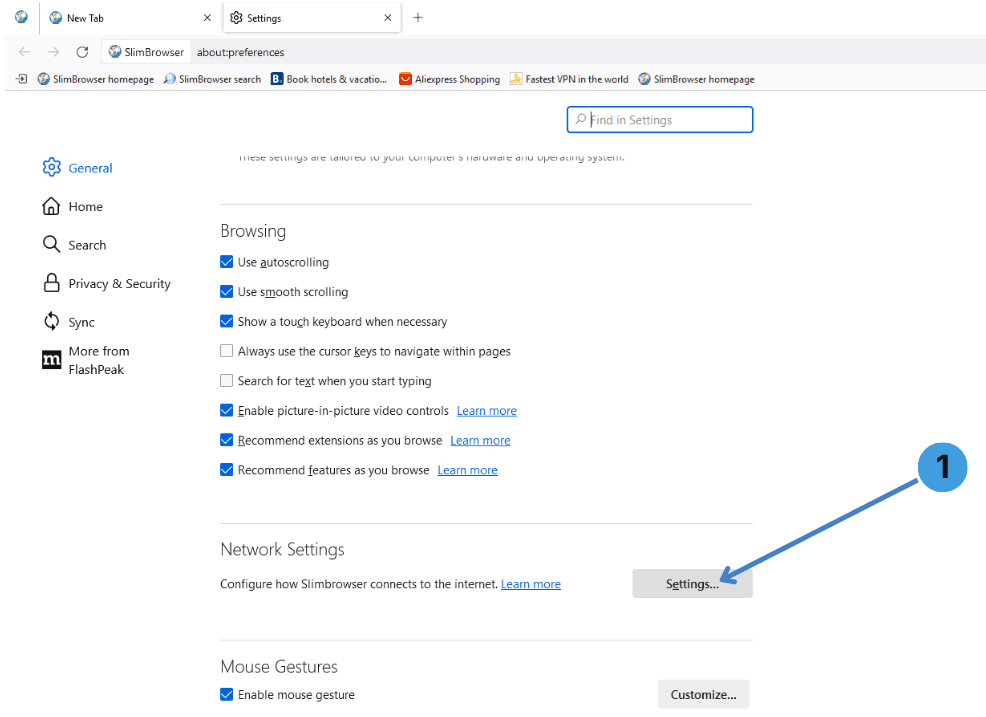Click the Search magnifier icon in sidebar
This screenshot has width=986, height=717.
(51, 244)
